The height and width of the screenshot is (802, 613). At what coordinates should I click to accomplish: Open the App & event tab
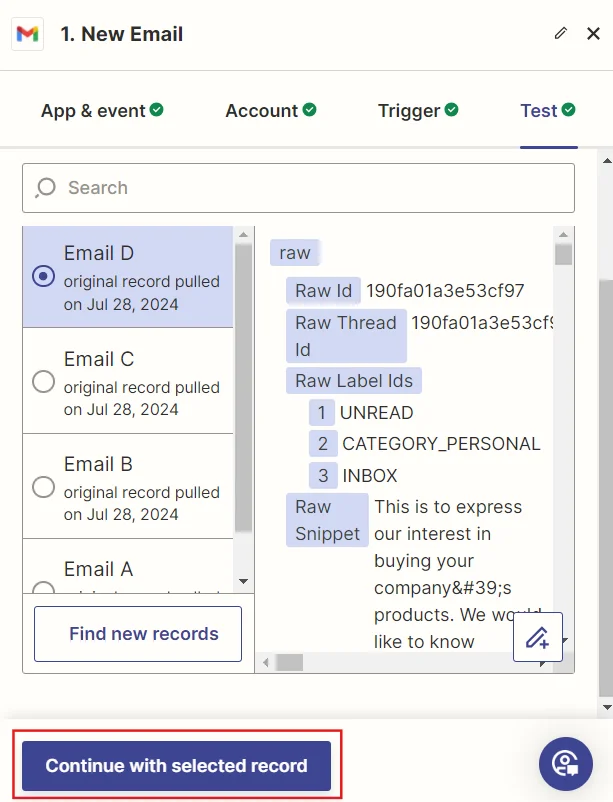click(x=102, y=110)
